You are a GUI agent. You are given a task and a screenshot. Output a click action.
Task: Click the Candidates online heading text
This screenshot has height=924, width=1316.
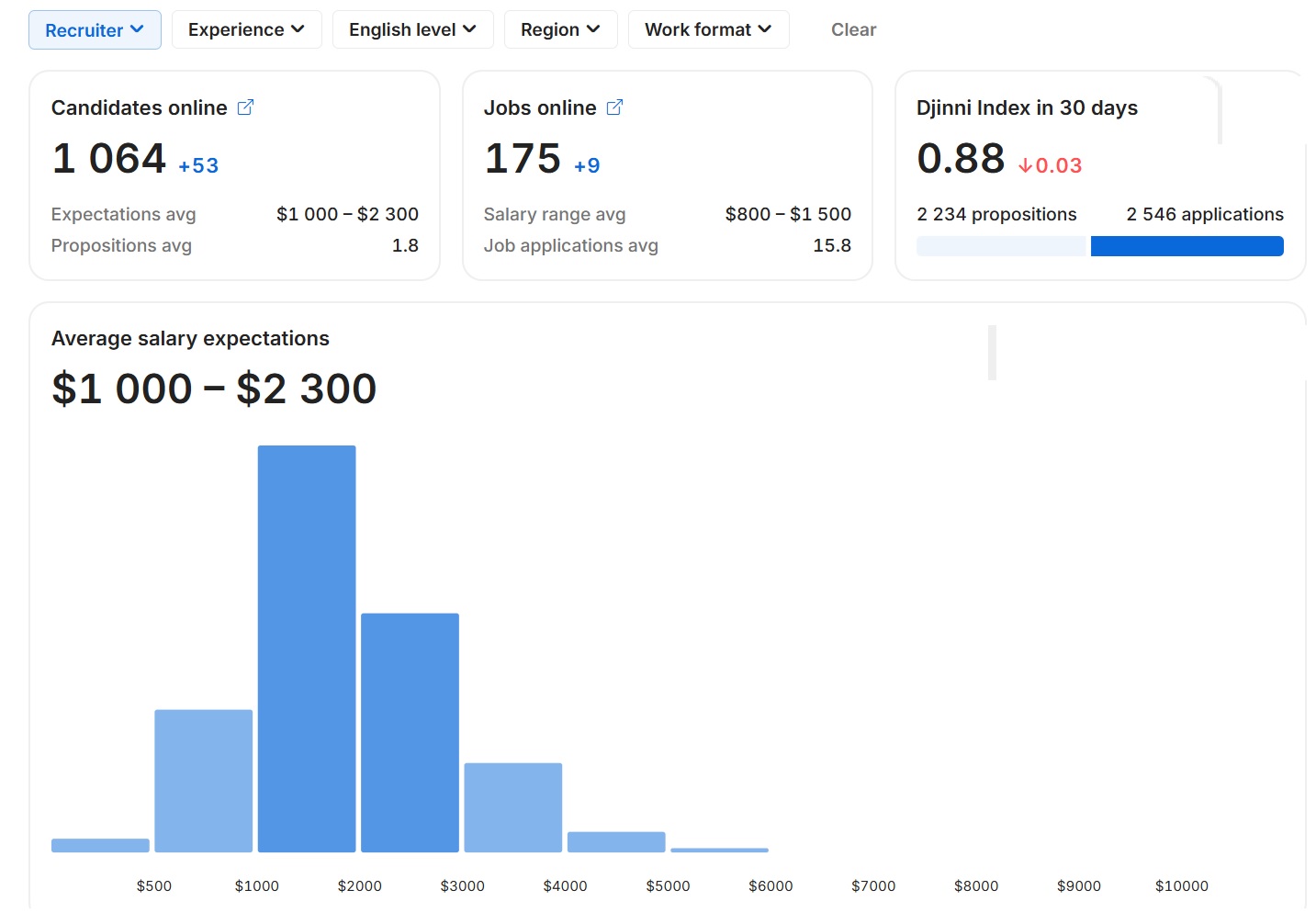click(140, 108)
